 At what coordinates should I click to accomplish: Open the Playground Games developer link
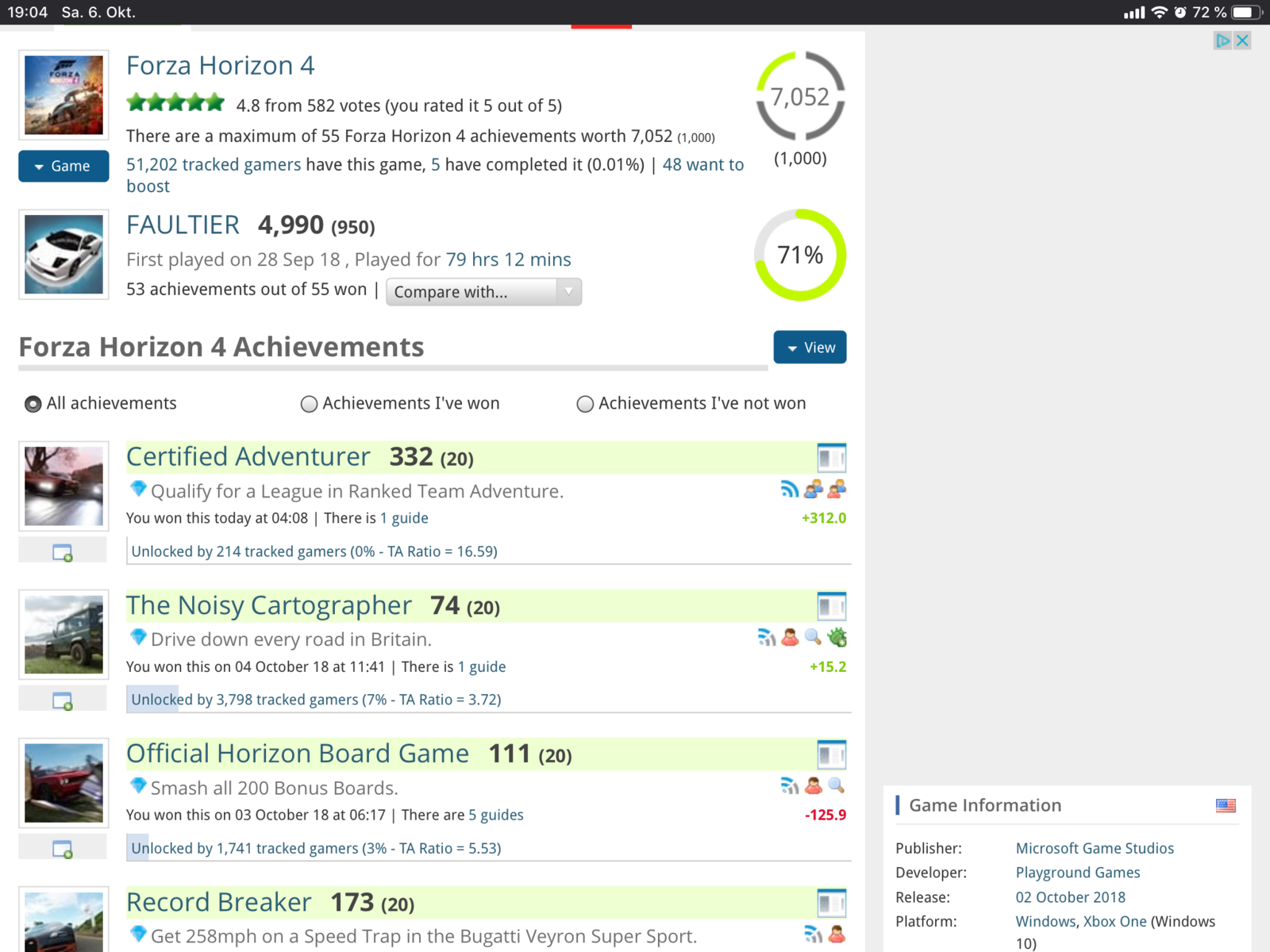(1078, 873)
